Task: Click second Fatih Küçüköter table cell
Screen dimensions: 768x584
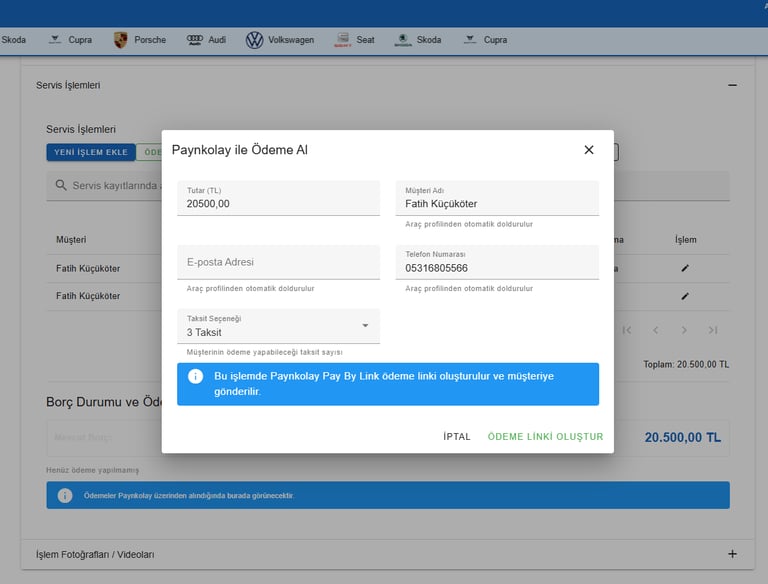Action: point(88,296)
